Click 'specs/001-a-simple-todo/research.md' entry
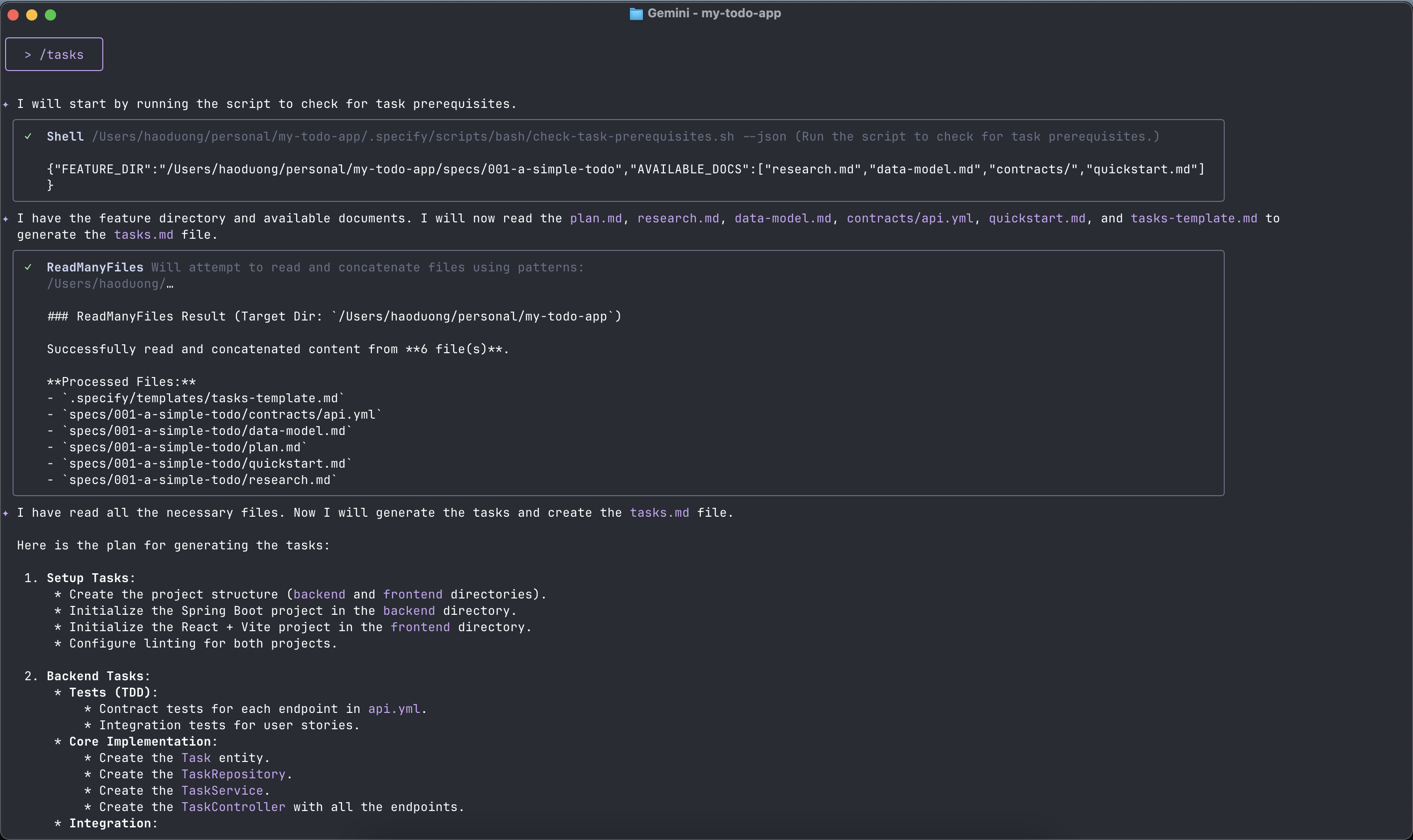Screen dimensions: 1413x840 click(x=199, y=480)
